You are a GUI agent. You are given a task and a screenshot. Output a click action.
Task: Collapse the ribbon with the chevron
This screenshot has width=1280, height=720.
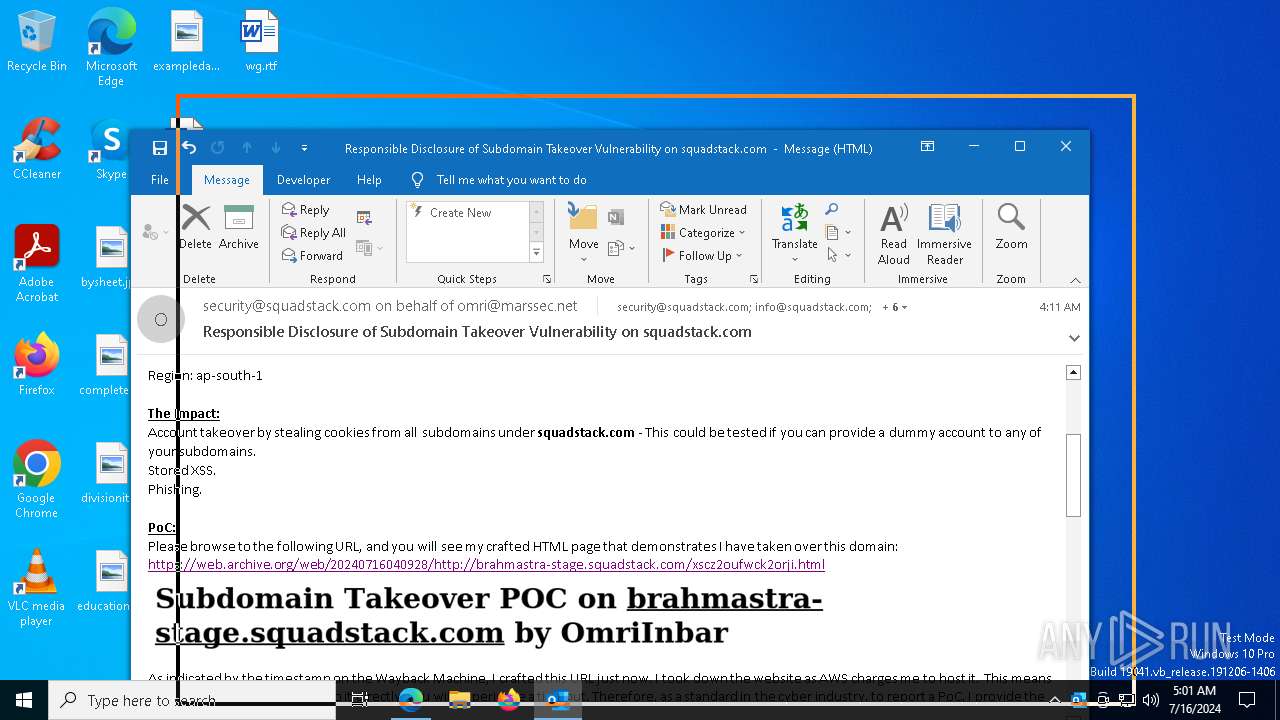[1075, 280]
